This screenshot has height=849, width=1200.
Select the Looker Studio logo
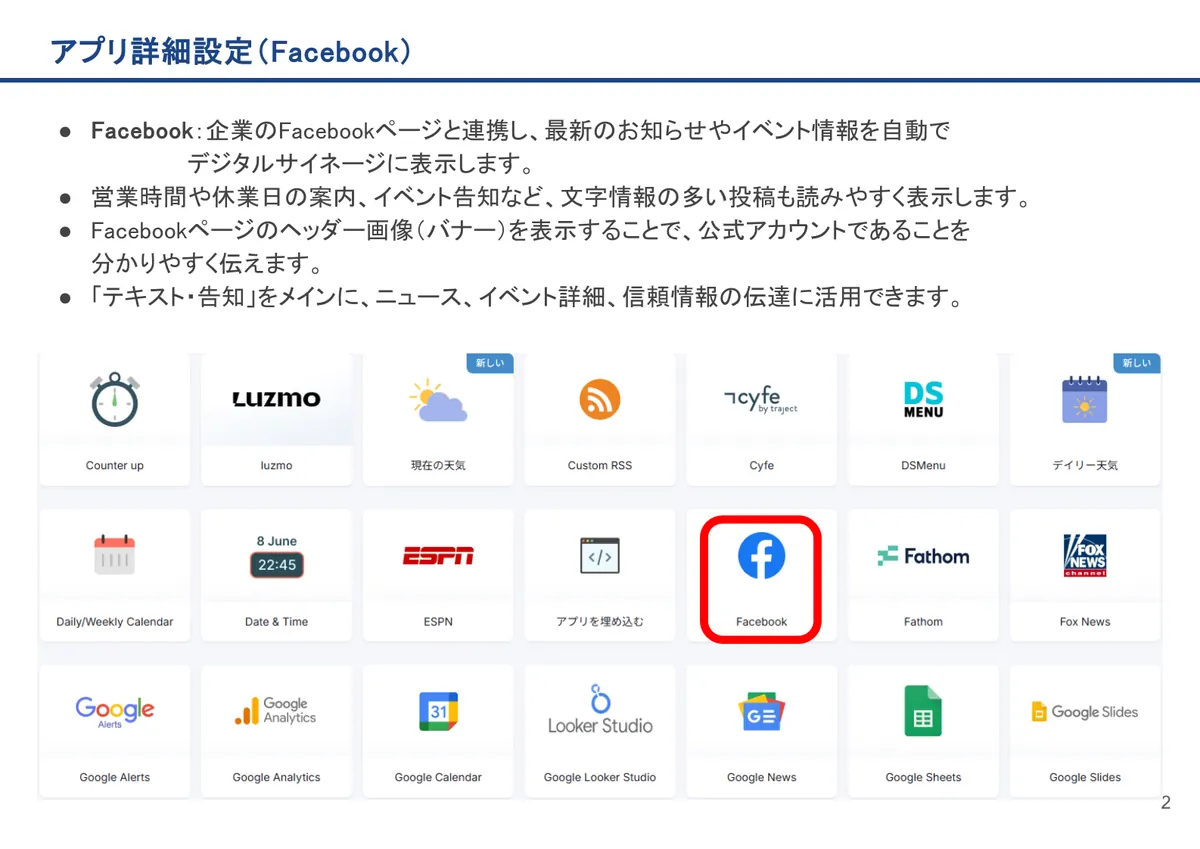pyautogui.click(x=600, y=710)
